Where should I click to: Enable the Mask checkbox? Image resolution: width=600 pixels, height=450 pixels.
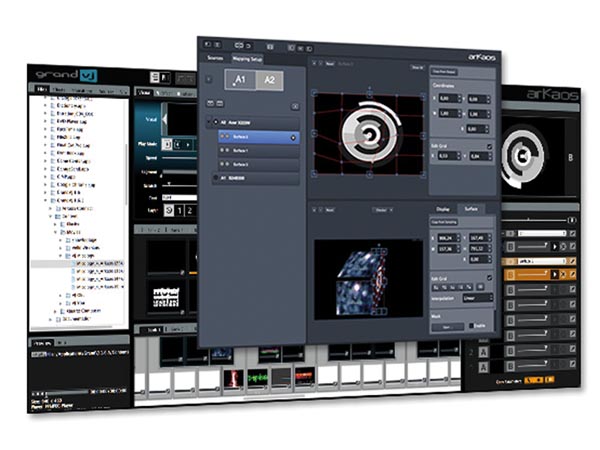coord(471,326)
